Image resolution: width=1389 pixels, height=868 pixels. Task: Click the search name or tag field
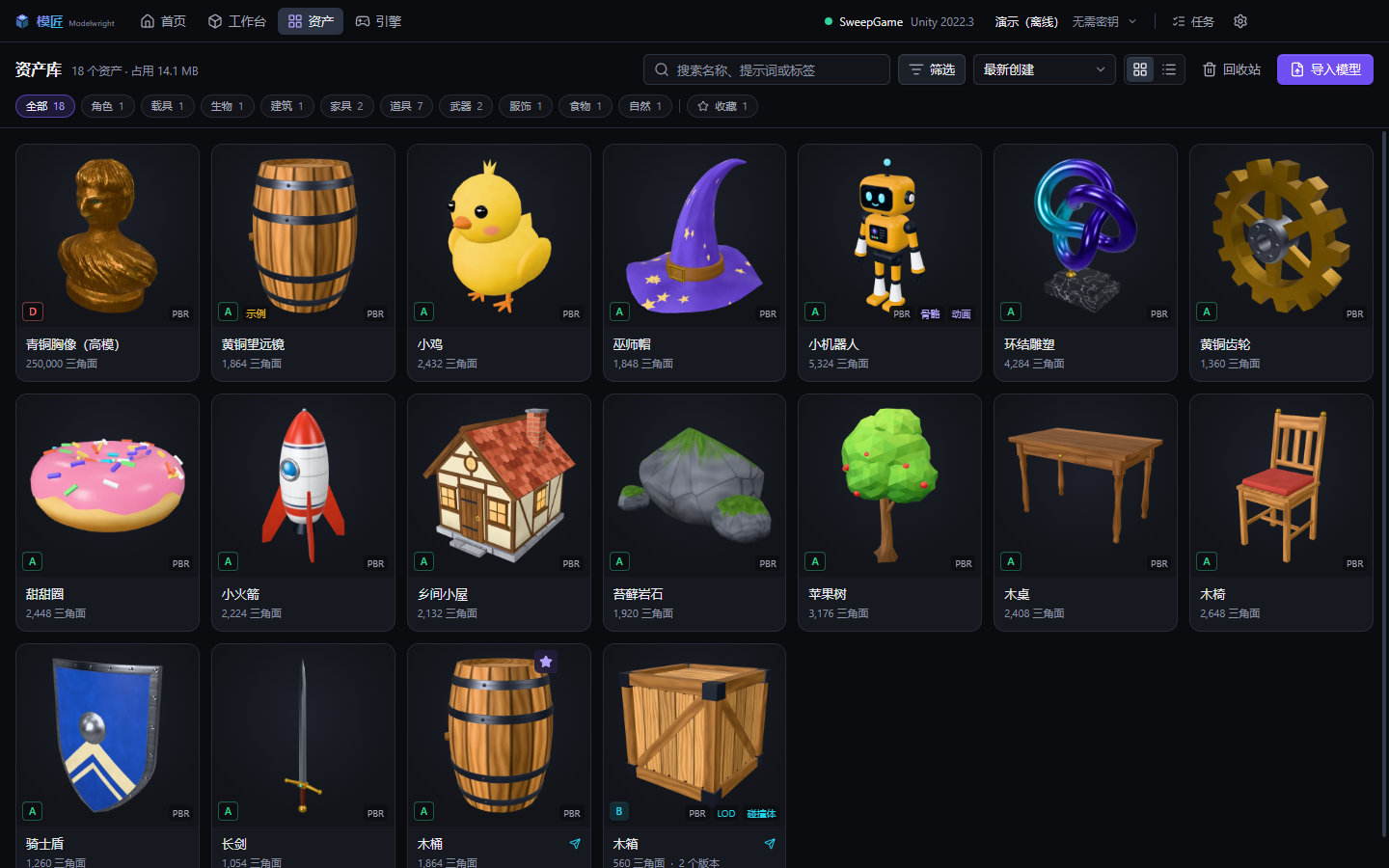click(x=767, y=69)
